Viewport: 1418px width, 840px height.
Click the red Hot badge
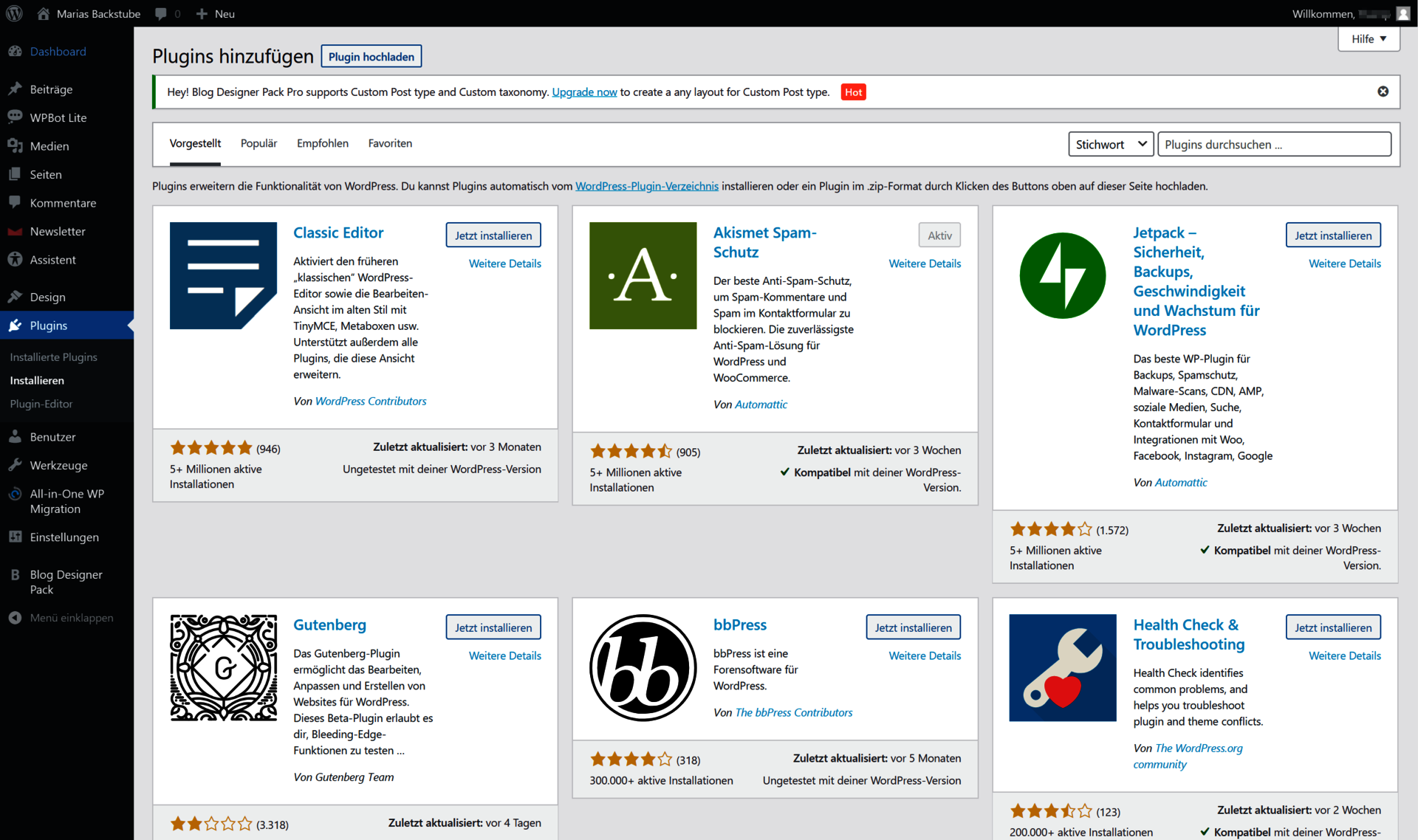click(x=853, y=92)
